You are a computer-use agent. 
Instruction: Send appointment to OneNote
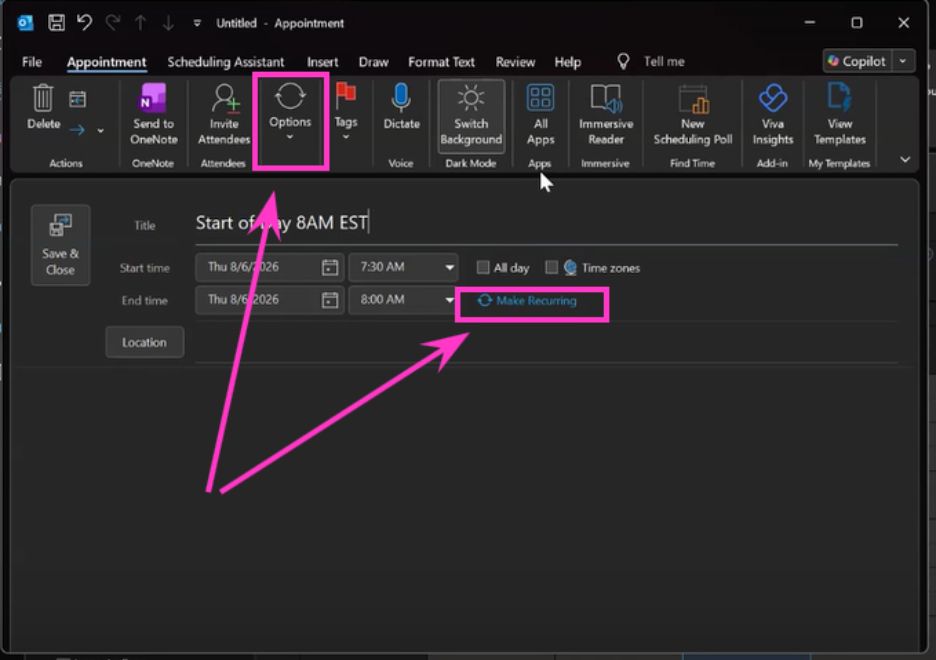[x=153, y=115]
